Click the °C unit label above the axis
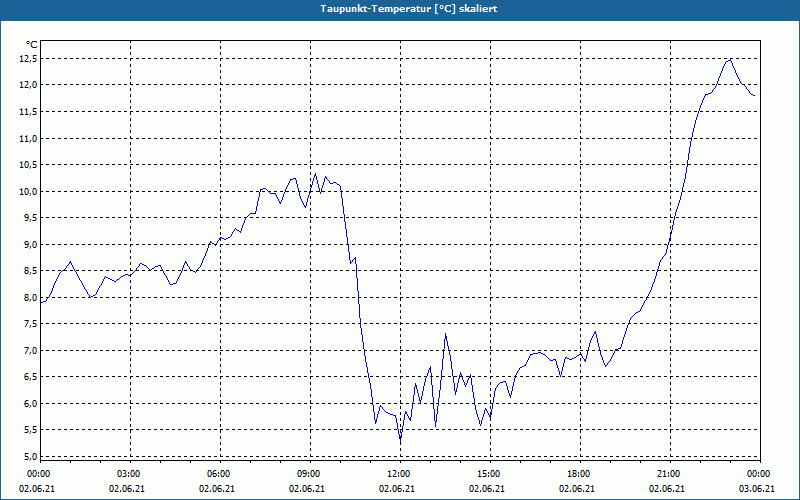Screen dimensions: 800x500 31,45
